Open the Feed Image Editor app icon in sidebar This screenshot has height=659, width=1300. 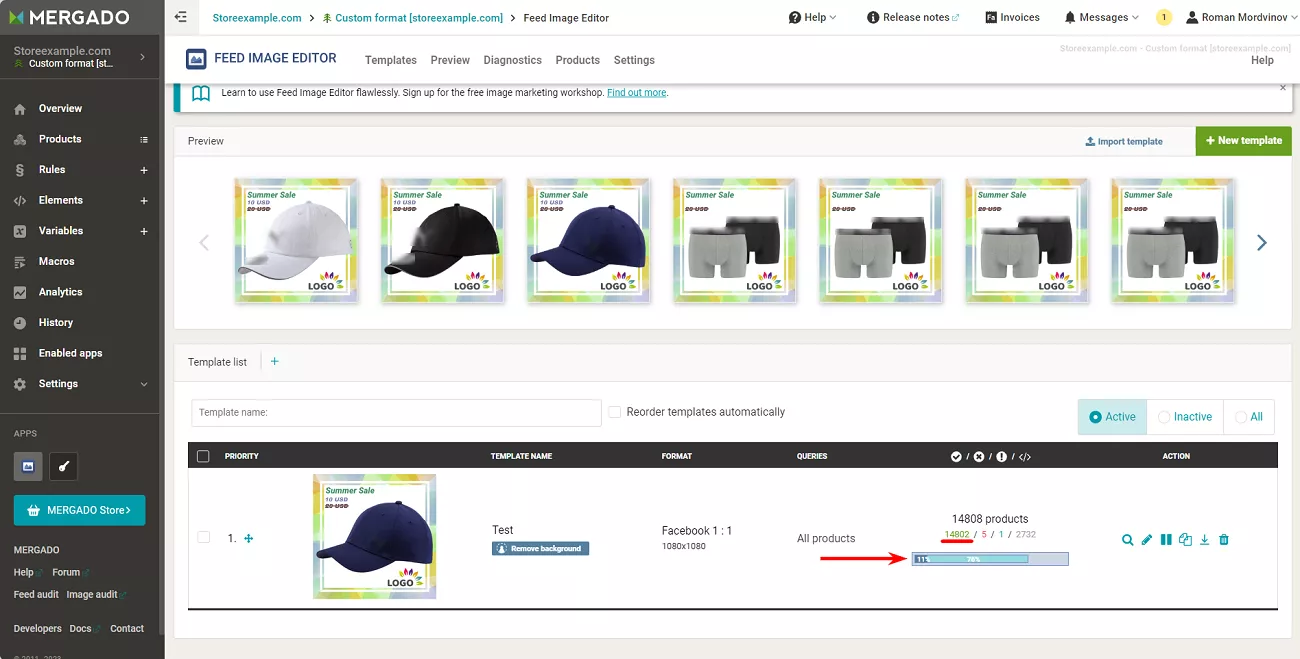[x=28, y=466]
